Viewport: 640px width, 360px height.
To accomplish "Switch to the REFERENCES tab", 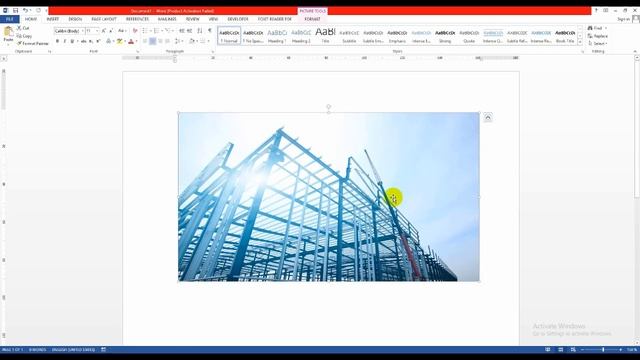I will 138,19.
